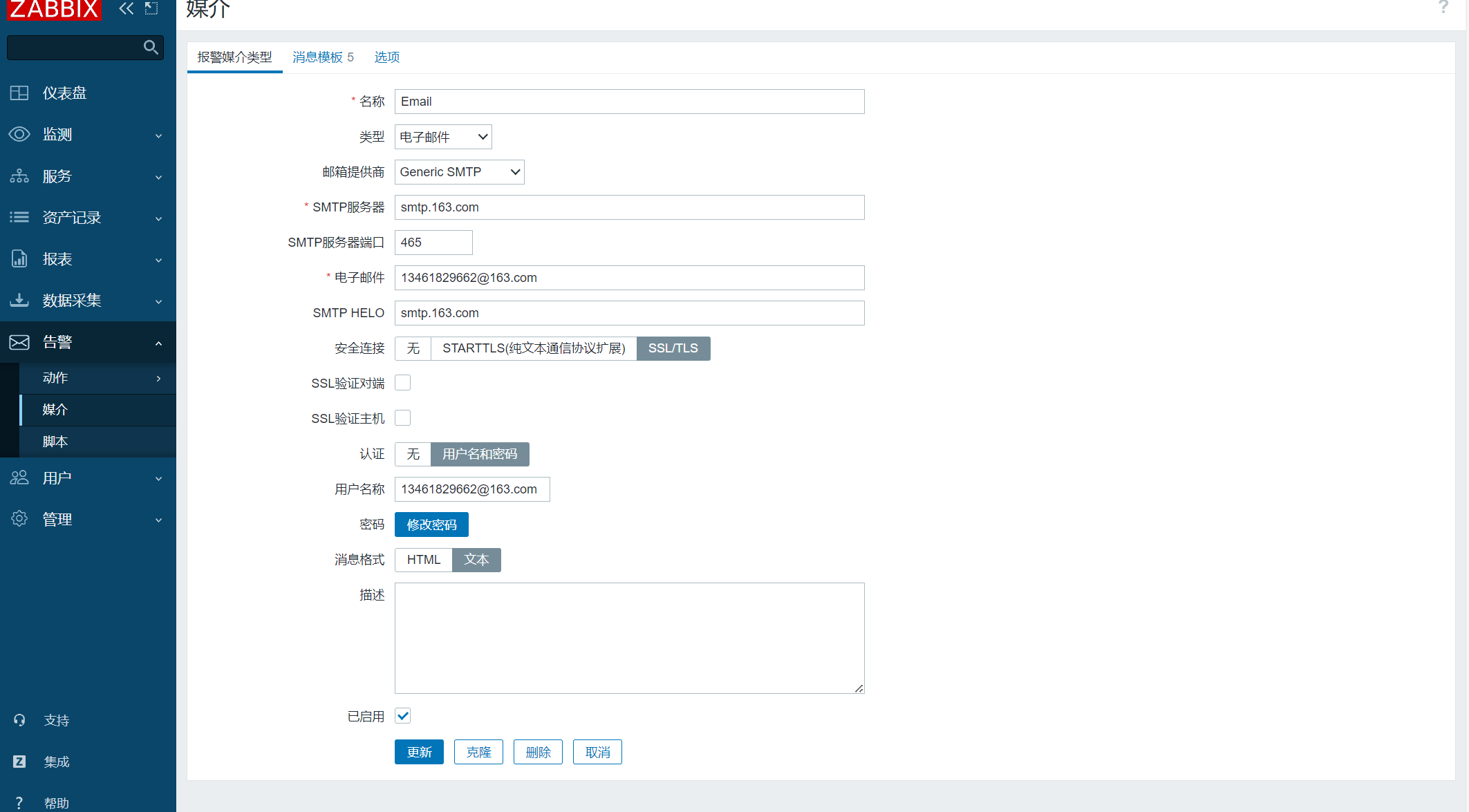Uncheck the 已启用 checkbox
This screenshot has width=1469, height=812.
point(403,716)
